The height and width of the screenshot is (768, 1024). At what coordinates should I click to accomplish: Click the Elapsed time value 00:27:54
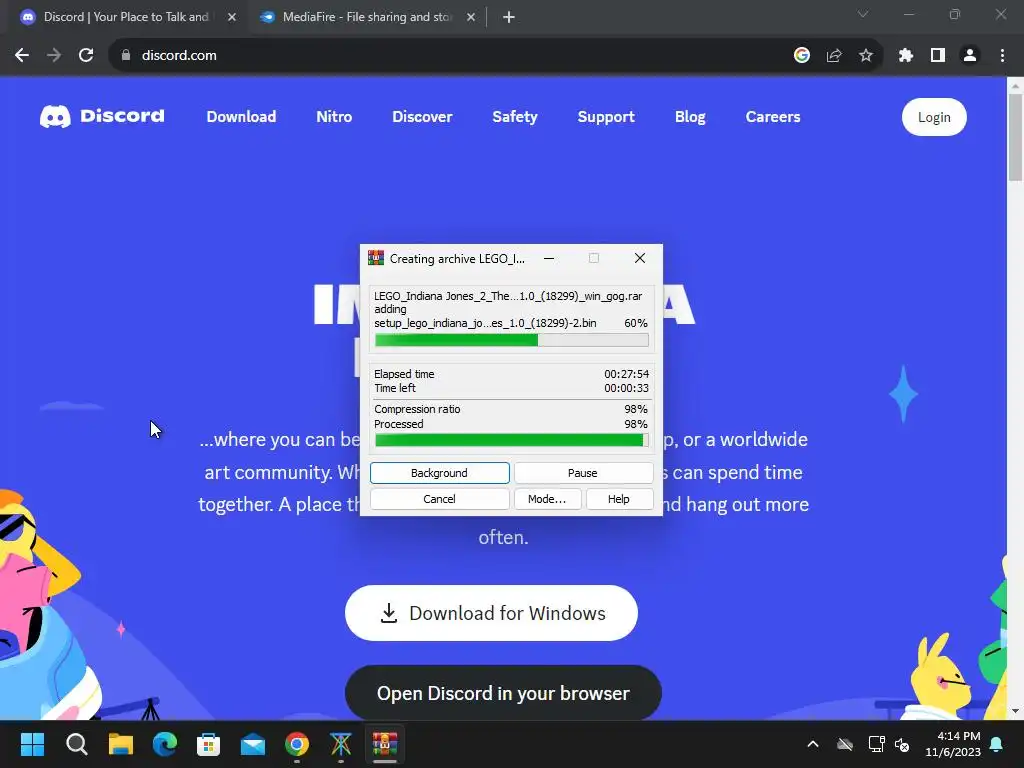pos(626,374)
